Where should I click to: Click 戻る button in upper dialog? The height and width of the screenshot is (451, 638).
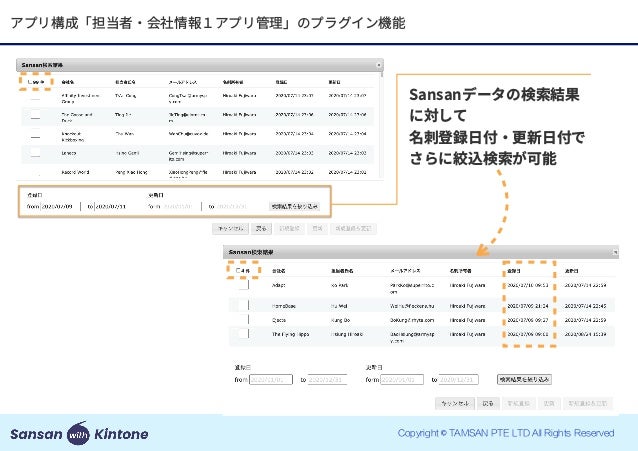coord(261,228)
